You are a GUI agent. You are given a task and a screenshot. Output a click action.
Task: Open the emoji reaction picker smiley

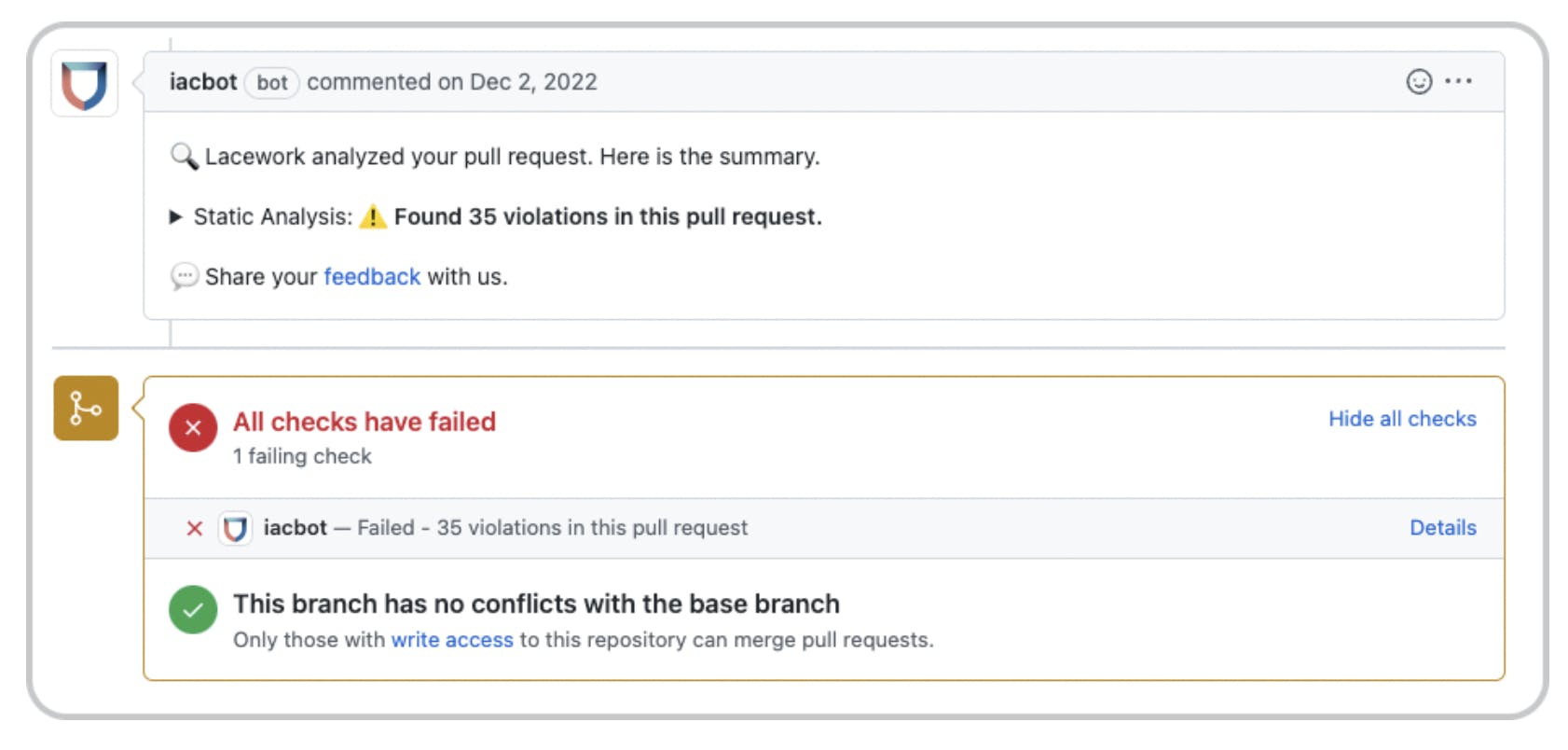[x=1418, y=82]
